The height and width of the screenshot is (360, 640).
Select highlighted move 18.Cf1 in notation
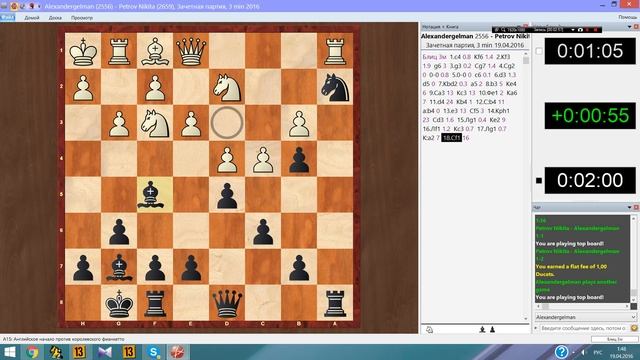451,138
